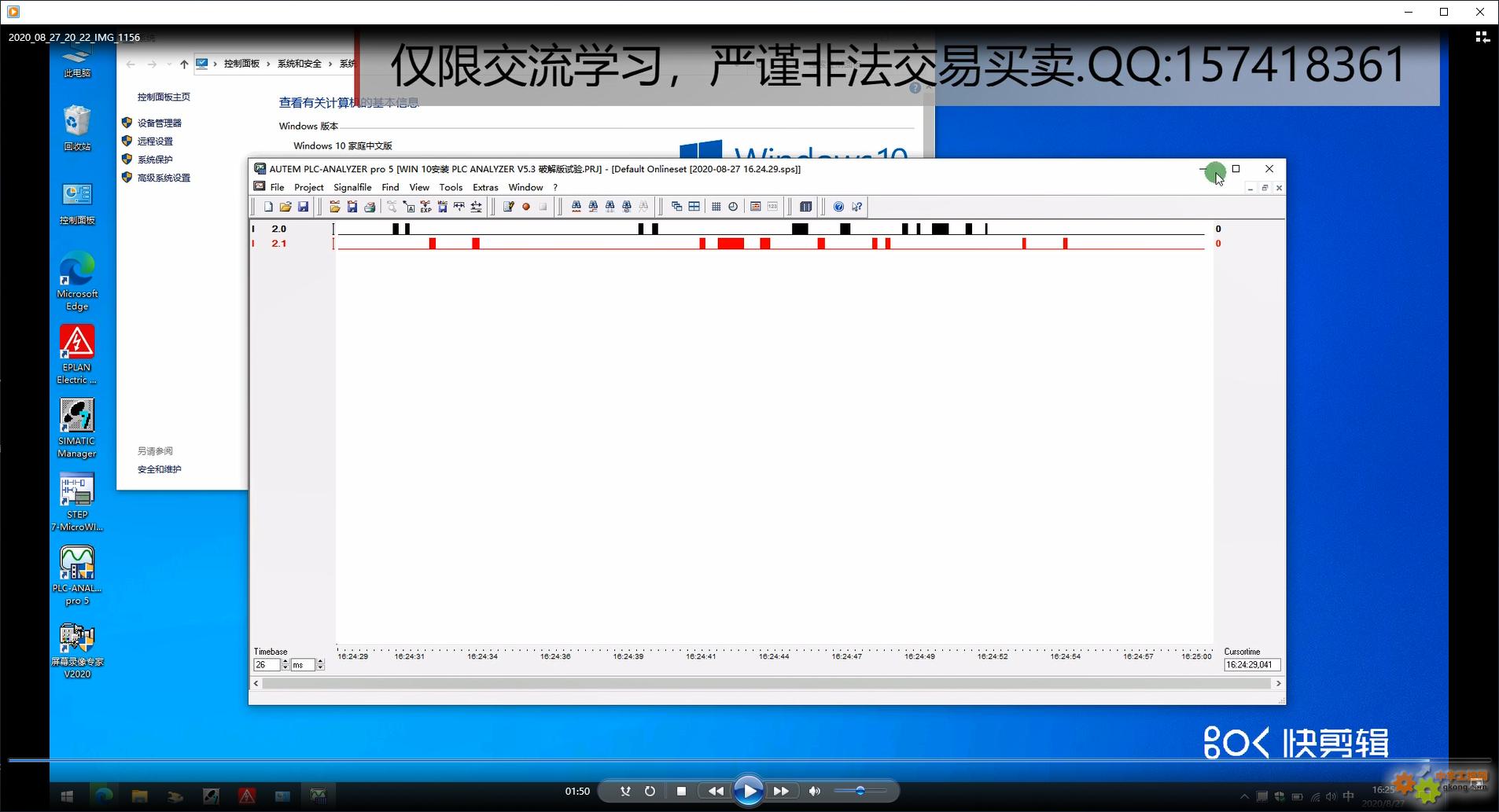Open the Signalfile menu
This screenshot has height=812, width=1499.
coord(352,187)
